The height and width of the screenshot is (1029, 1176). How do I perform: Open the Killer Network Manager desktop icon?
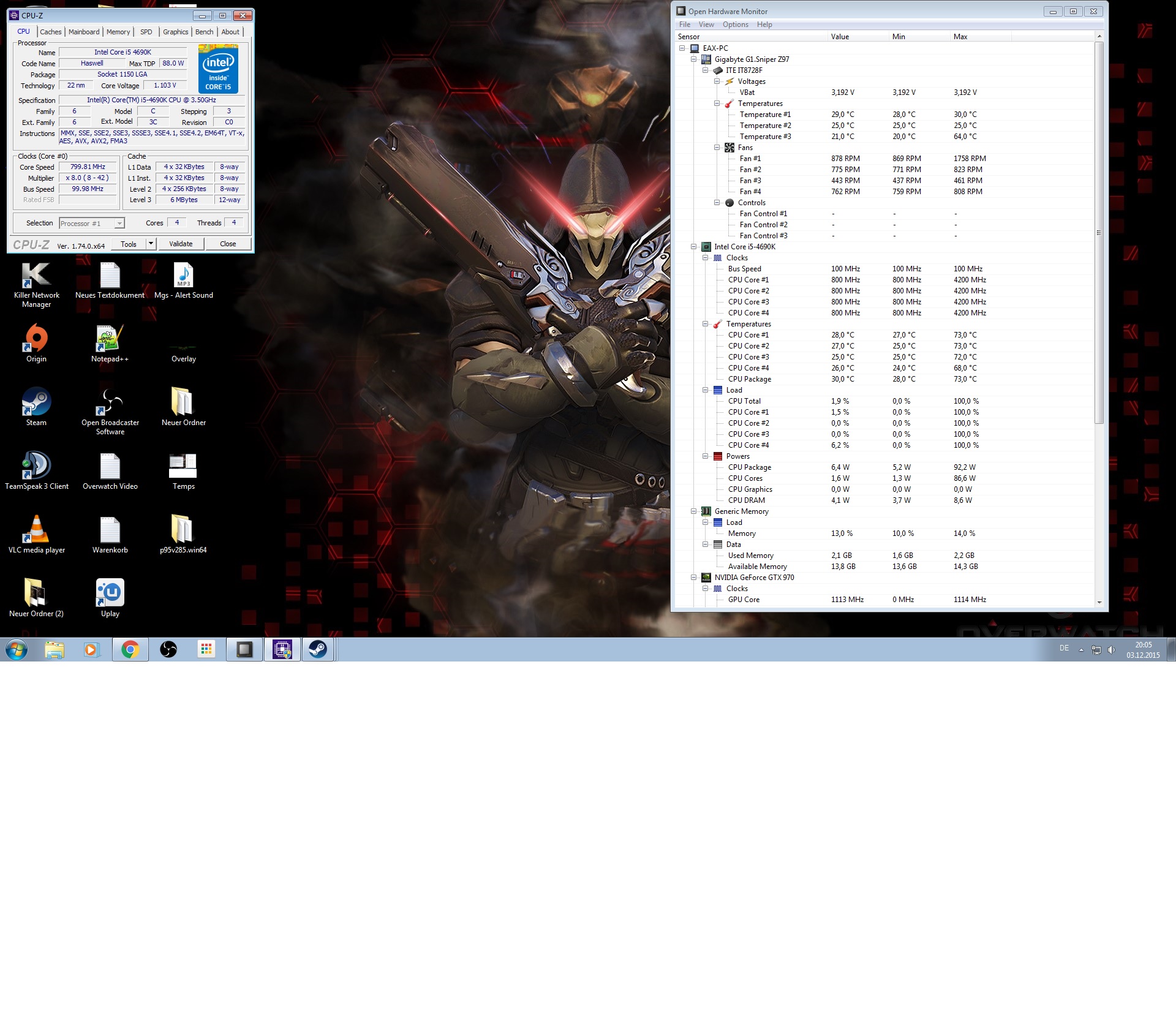pyautogui.click(x=36, y=276)
